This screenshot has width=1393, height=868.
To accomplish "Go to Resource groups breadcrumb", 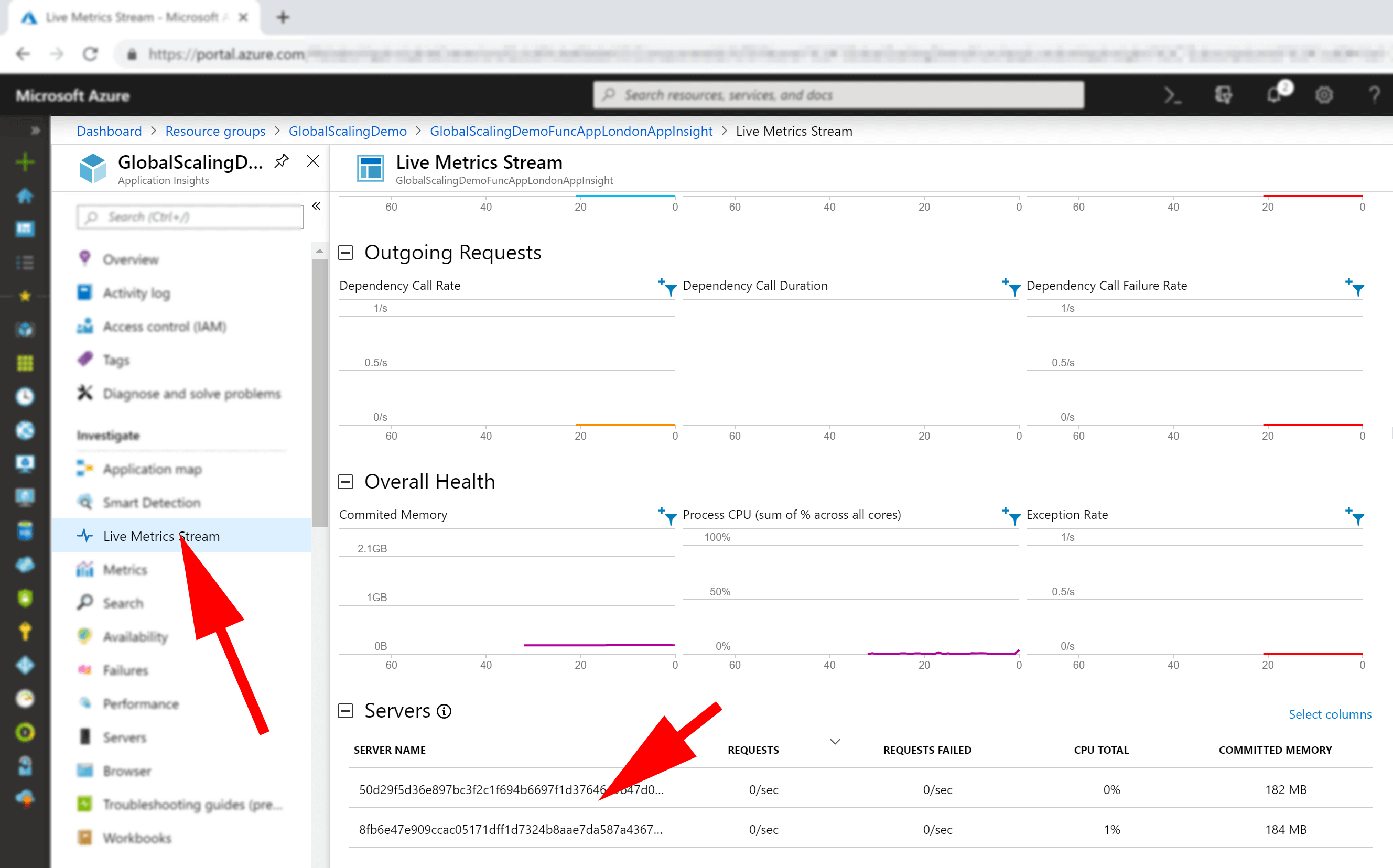I will coord(215,131).
